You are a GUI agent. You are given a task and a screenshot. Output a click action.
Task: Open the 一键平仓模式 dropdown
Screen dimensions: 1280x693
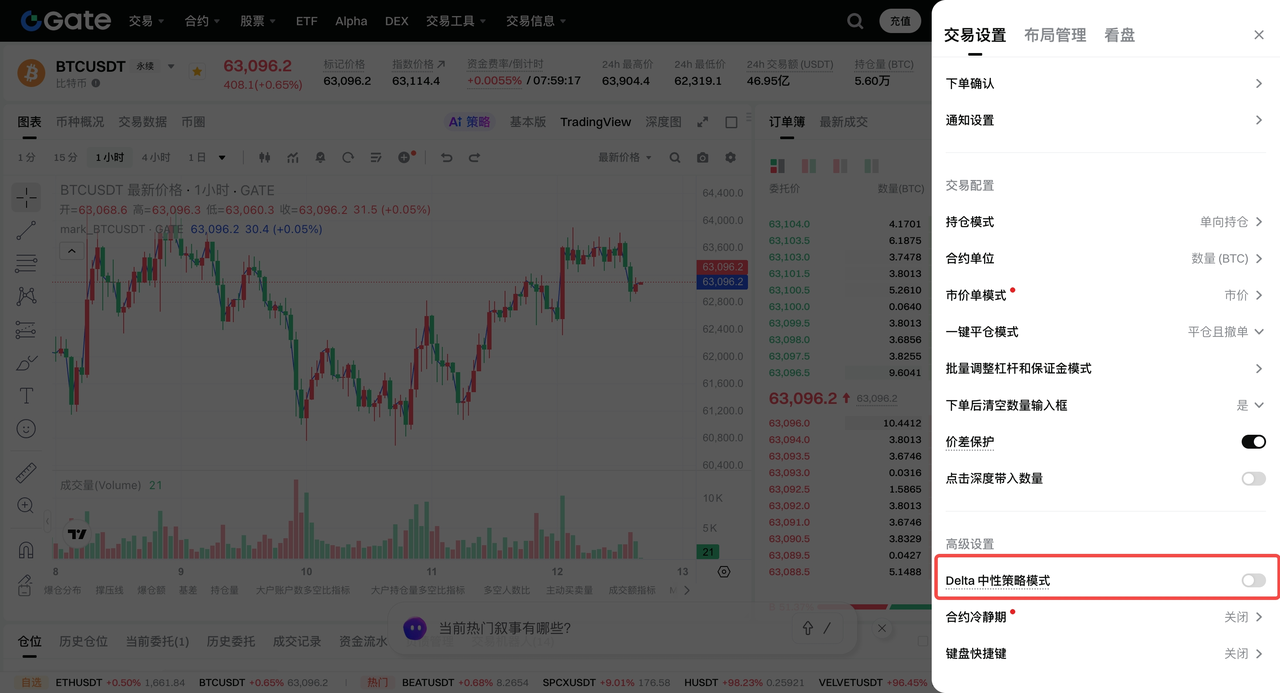coord(1225,332)
